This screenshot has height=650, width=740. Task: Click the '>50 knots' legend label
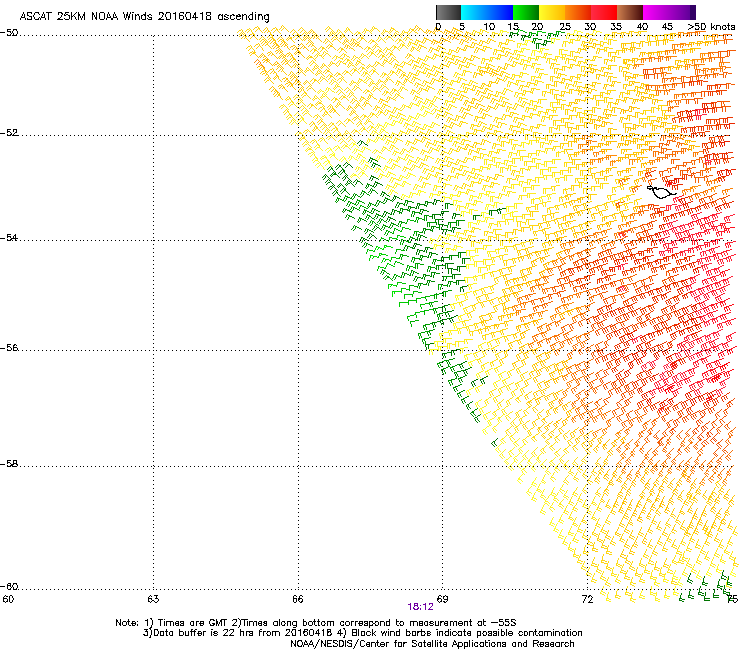click(711, 27)
